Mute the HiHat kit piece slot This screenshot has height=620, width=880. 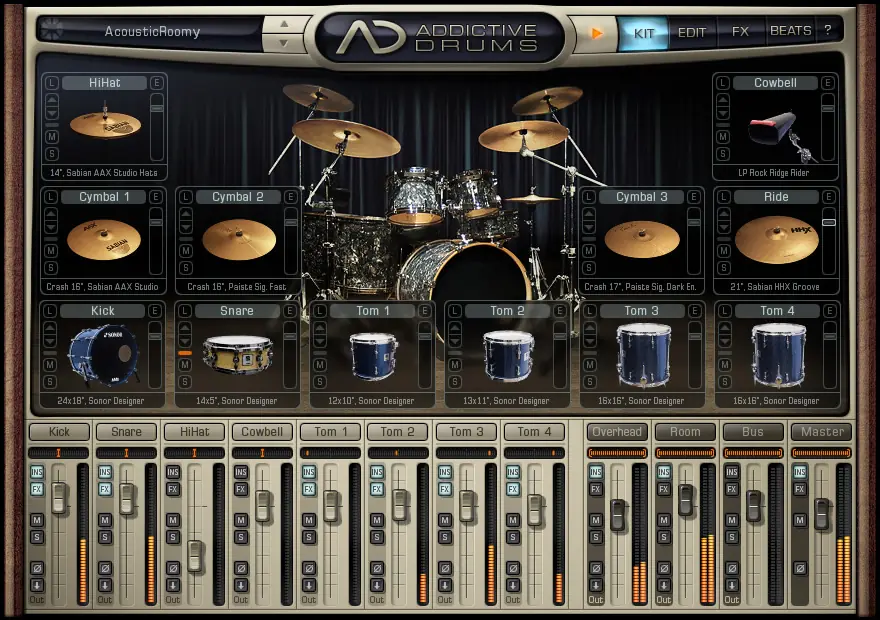52,136
